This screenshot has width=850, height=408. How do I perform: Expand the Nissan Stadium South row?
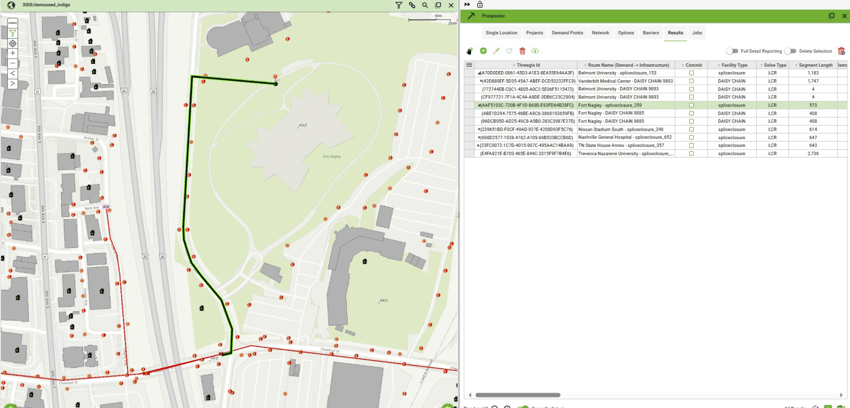point(478,129)
